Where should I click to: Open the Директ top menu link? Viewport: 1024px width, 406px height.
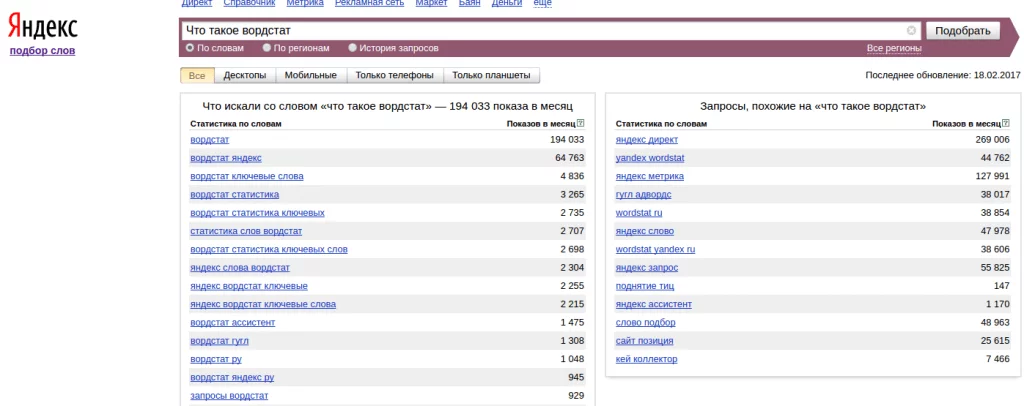click(197, 3)
